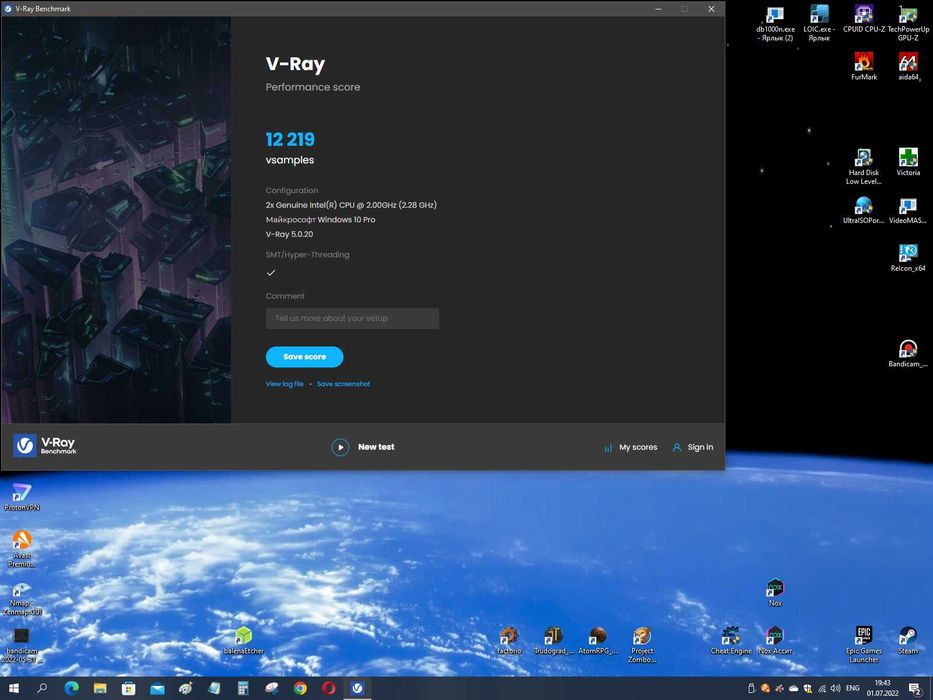The height and width of the screenshot is (700, 933).
Task: Minimize the V-Ray Benchmark window
Action: coord(658,9)
